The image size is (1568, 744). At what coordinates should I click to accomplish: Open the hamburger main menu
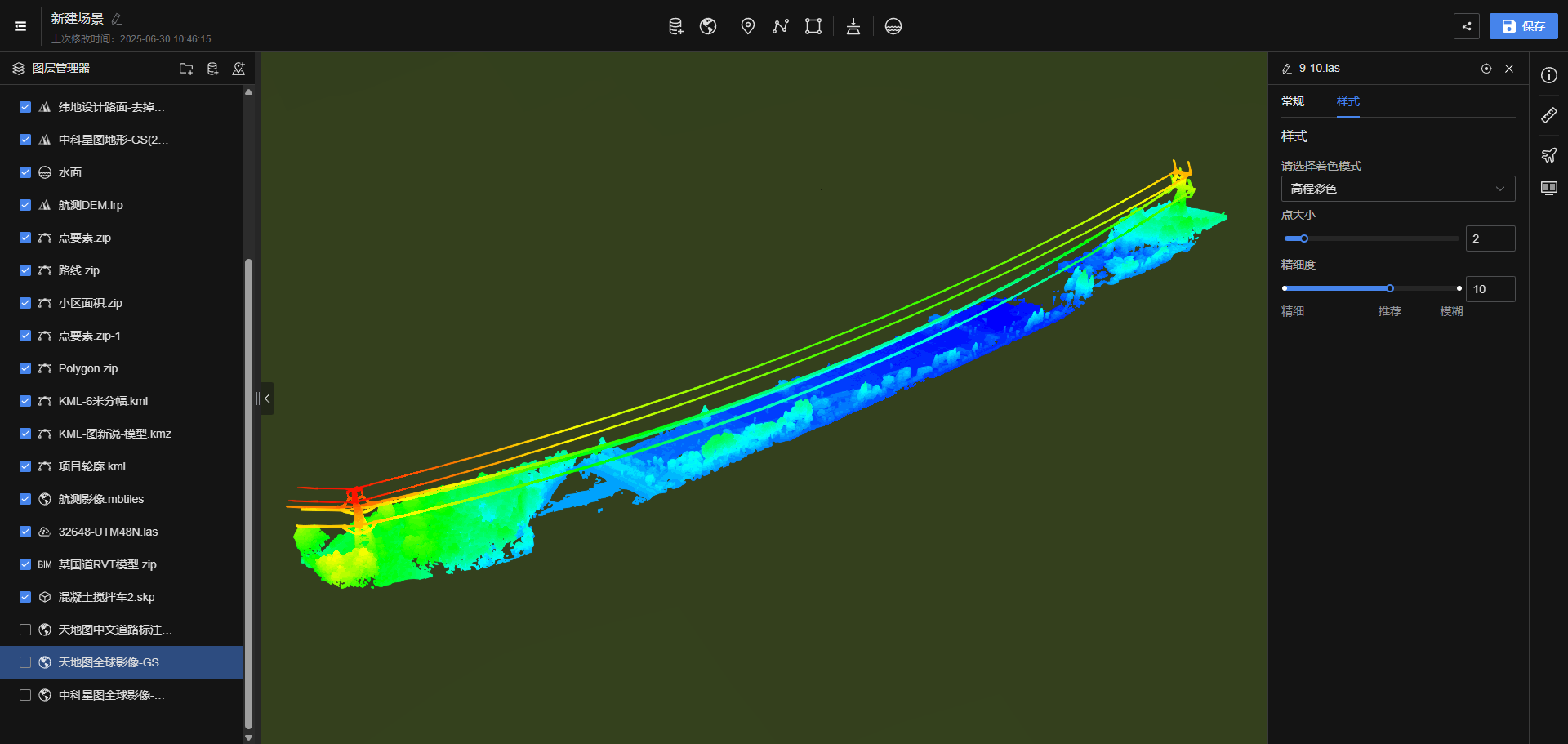pyautogui.click(x=20, y=26)
